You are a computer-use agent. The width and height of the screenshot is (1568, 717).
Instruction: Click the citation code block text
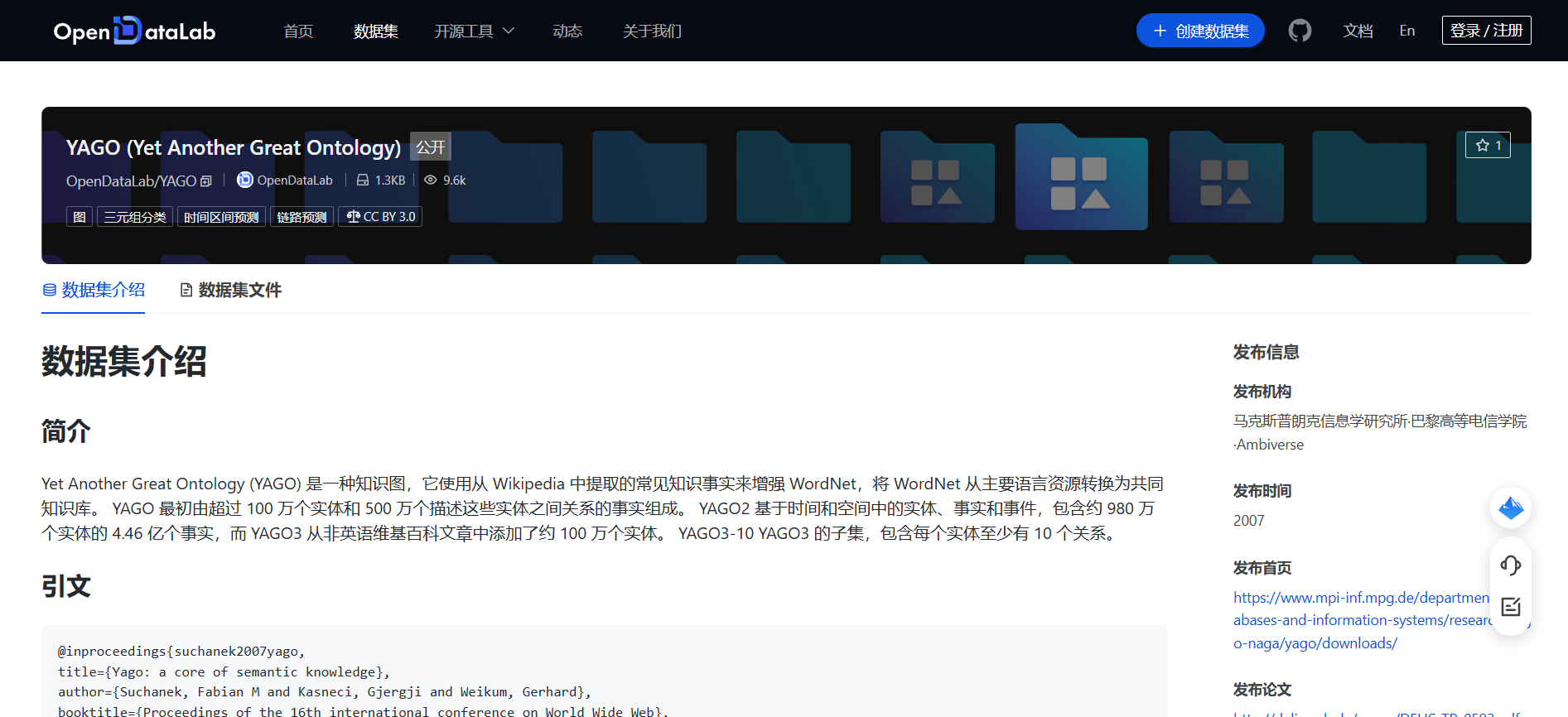(x=363, y=681)
